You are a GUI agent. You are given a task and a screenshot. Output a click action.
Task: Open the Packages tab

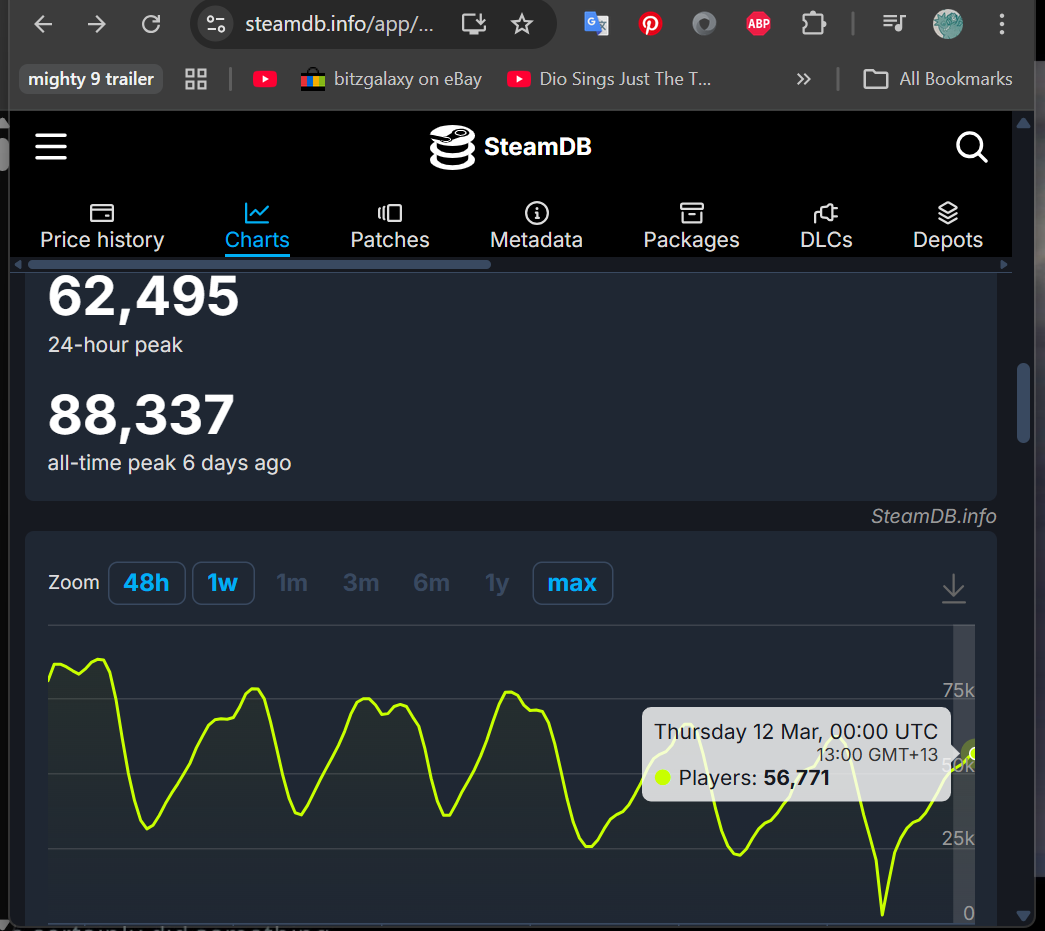click(691, 227)
